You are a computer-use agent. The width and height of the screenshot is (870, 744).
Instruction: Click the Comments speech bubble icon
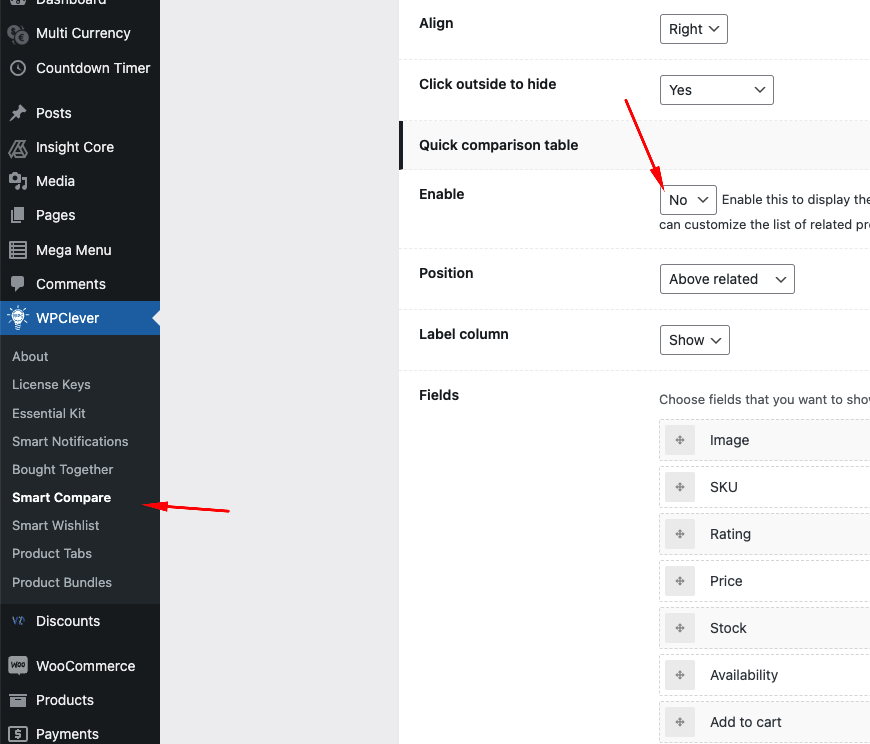tap(18, 284)
